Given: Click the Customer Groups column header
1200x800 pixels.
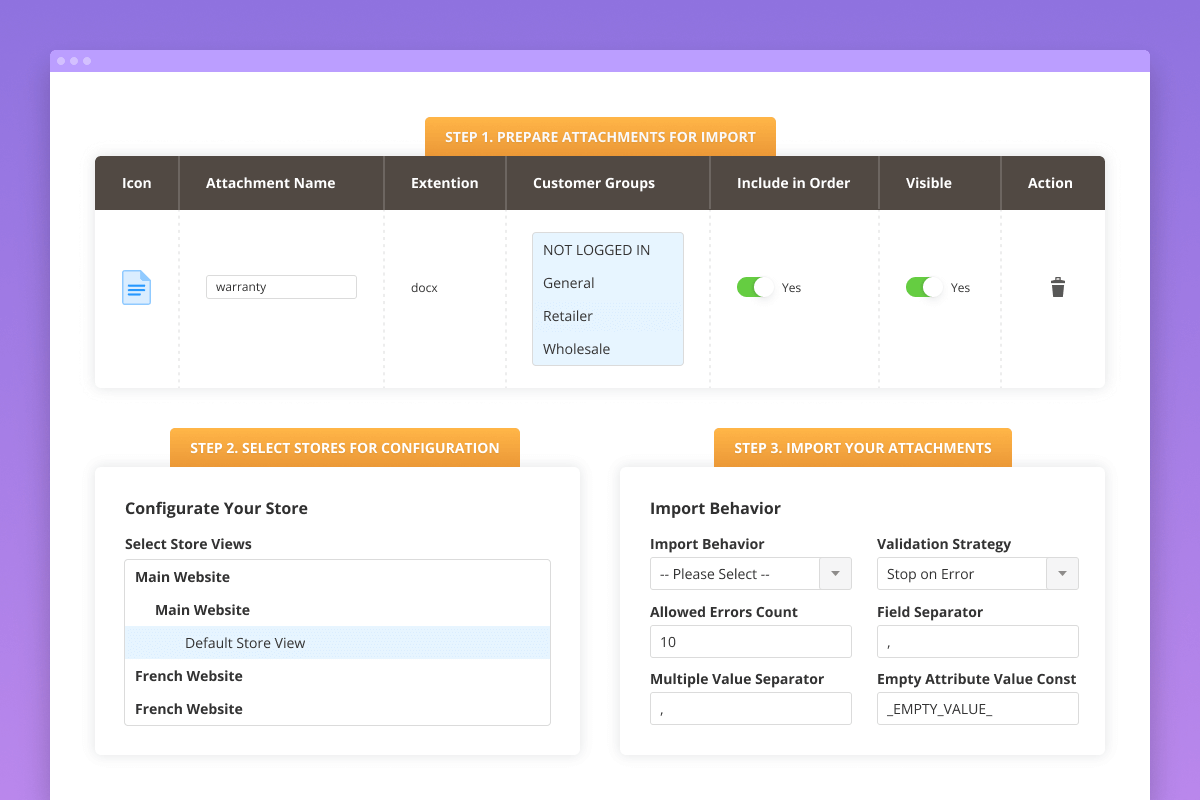Looking at the screenshot, I should tap(594, 183).
